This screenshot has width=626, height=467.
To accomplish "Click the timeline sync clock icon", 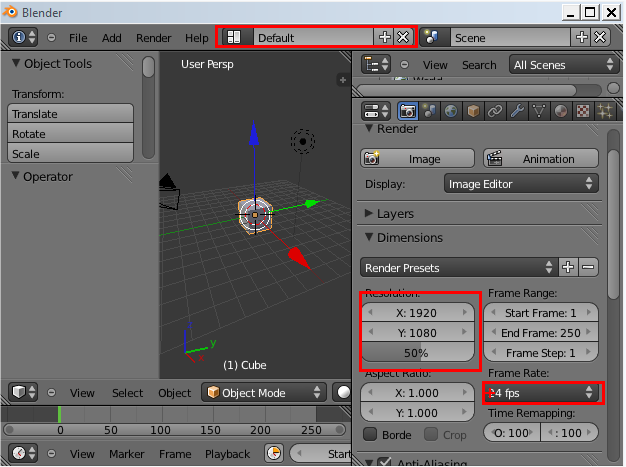I will point(274,453).
